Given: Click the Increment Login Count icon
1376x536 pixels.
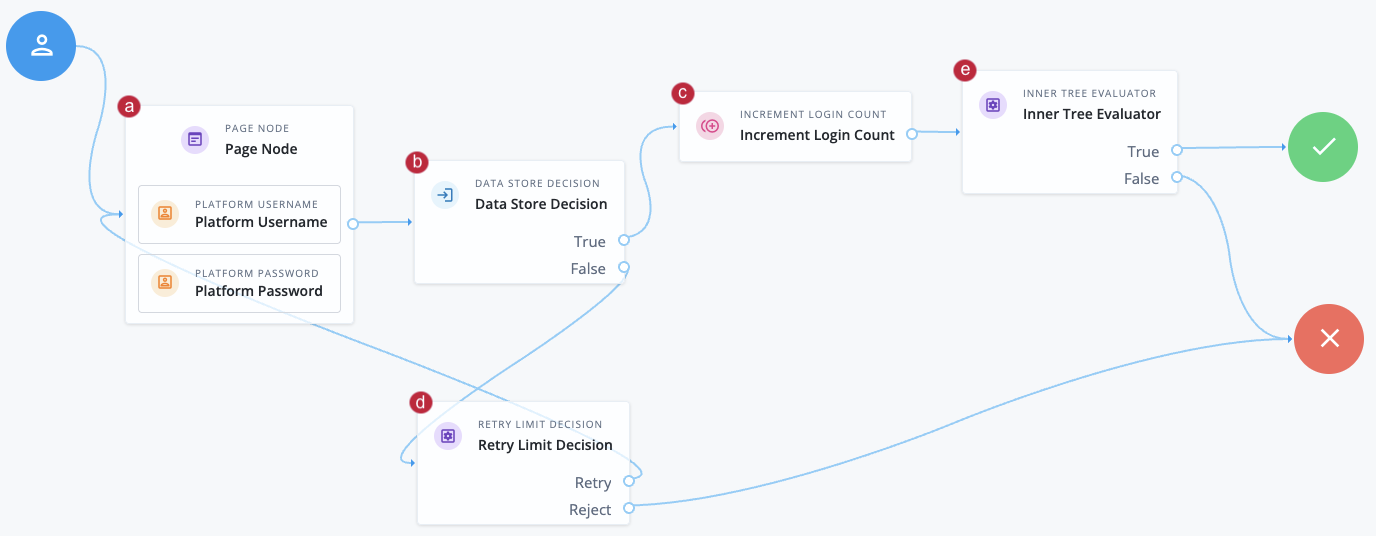Looking at the screenshot, I should [x=710, y=125].
